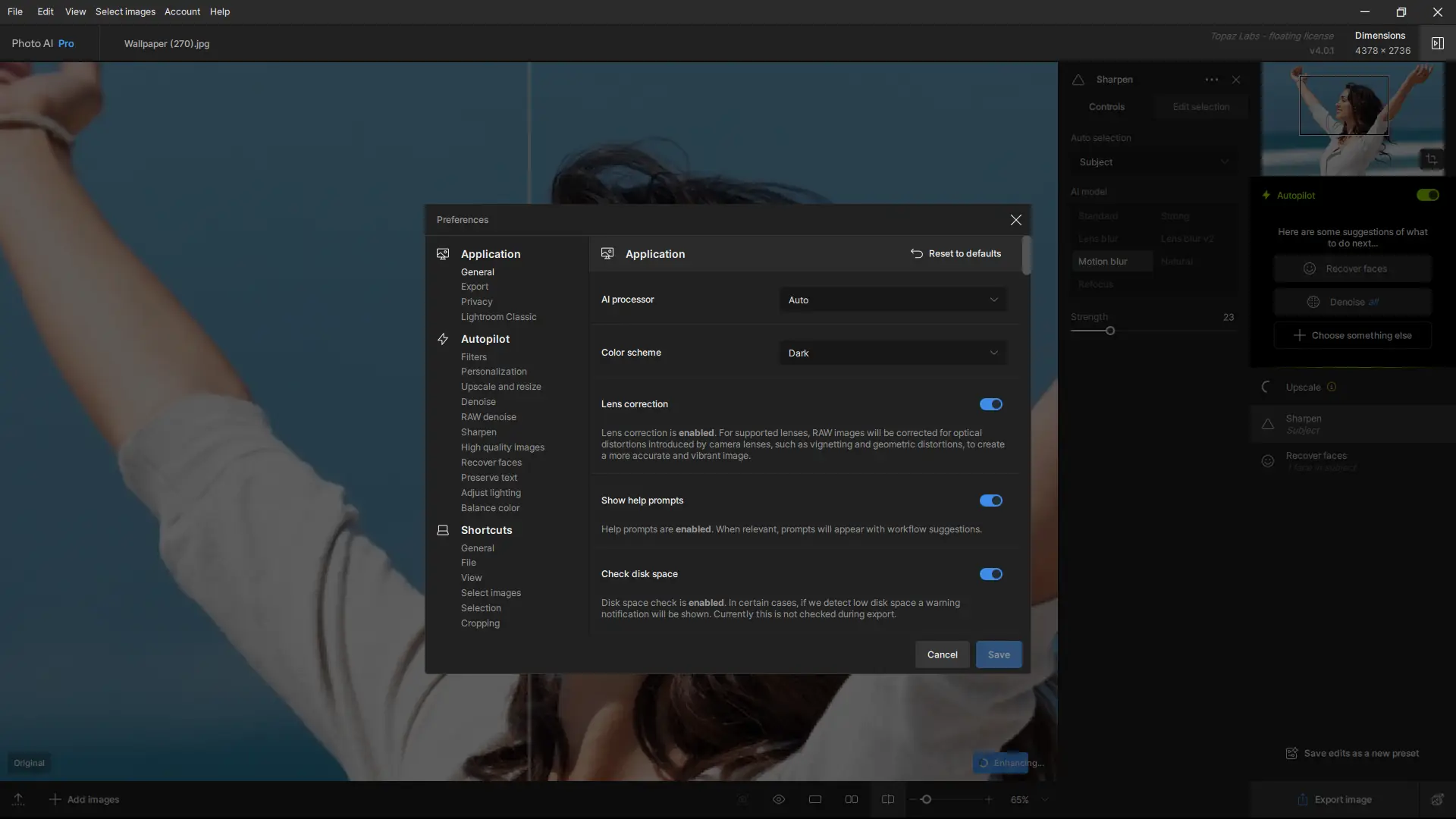1456x819 pixels.
Task: Select the side-by-side view icon
Action: click(x=852, y=799)
